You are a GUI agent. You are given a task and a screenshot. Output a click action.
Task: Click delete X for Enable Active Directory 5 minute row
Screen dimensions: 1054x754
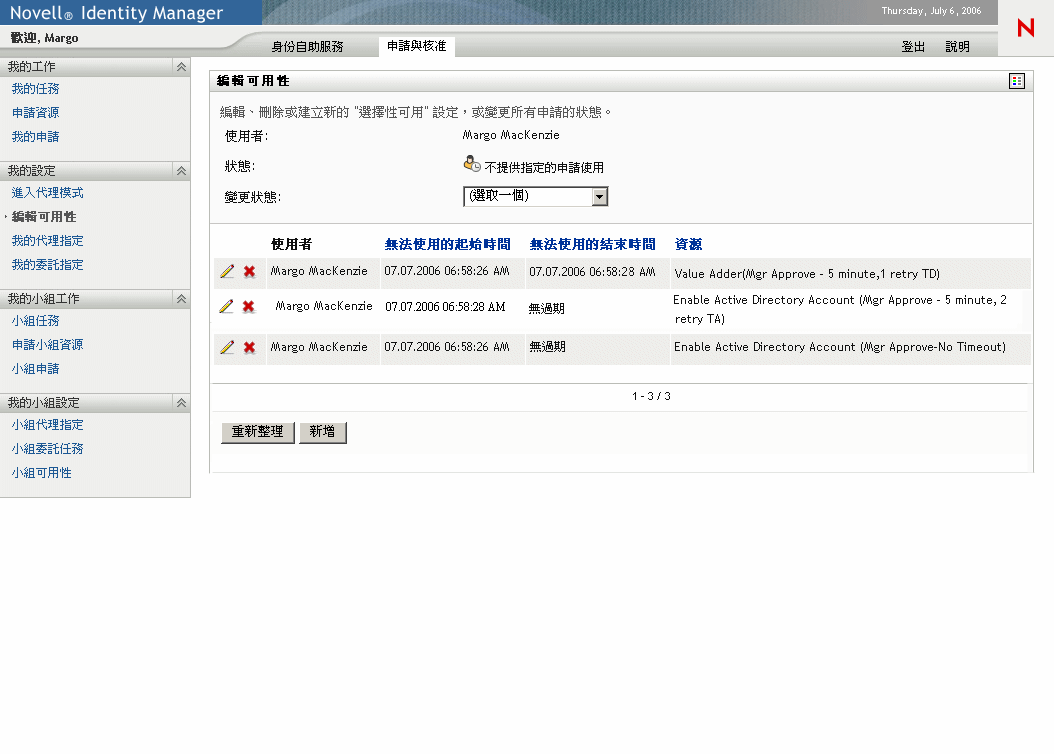click(x=249, y=306)
